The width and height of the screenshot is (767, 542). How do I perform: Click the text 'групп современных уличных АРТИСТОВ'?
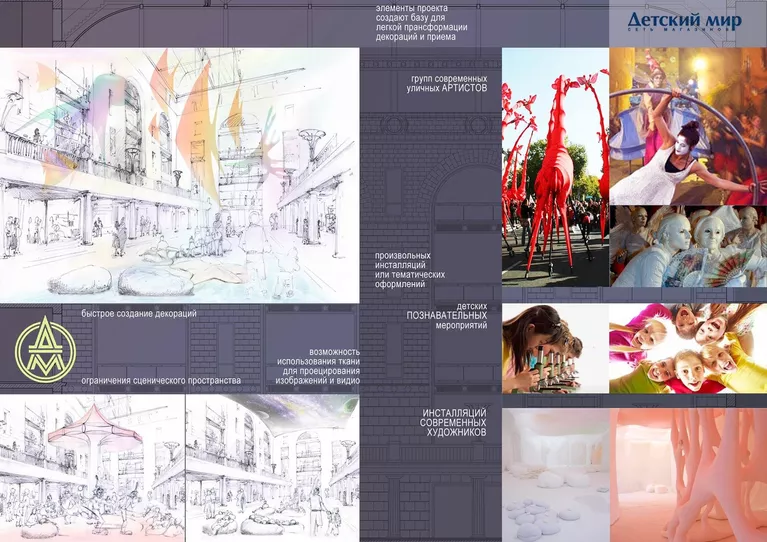(x=447, y=83)
